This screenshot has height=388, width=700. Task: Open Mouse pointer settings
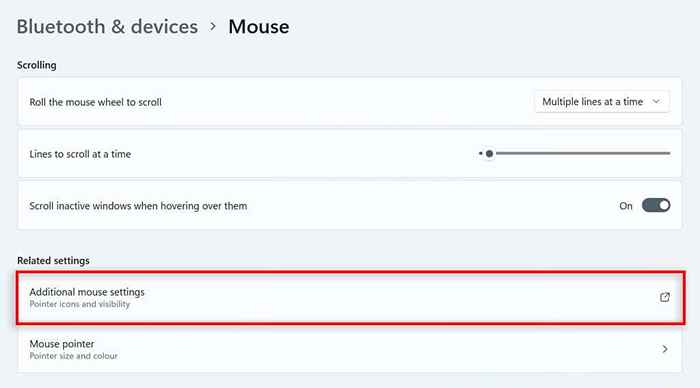pos(350,349)
